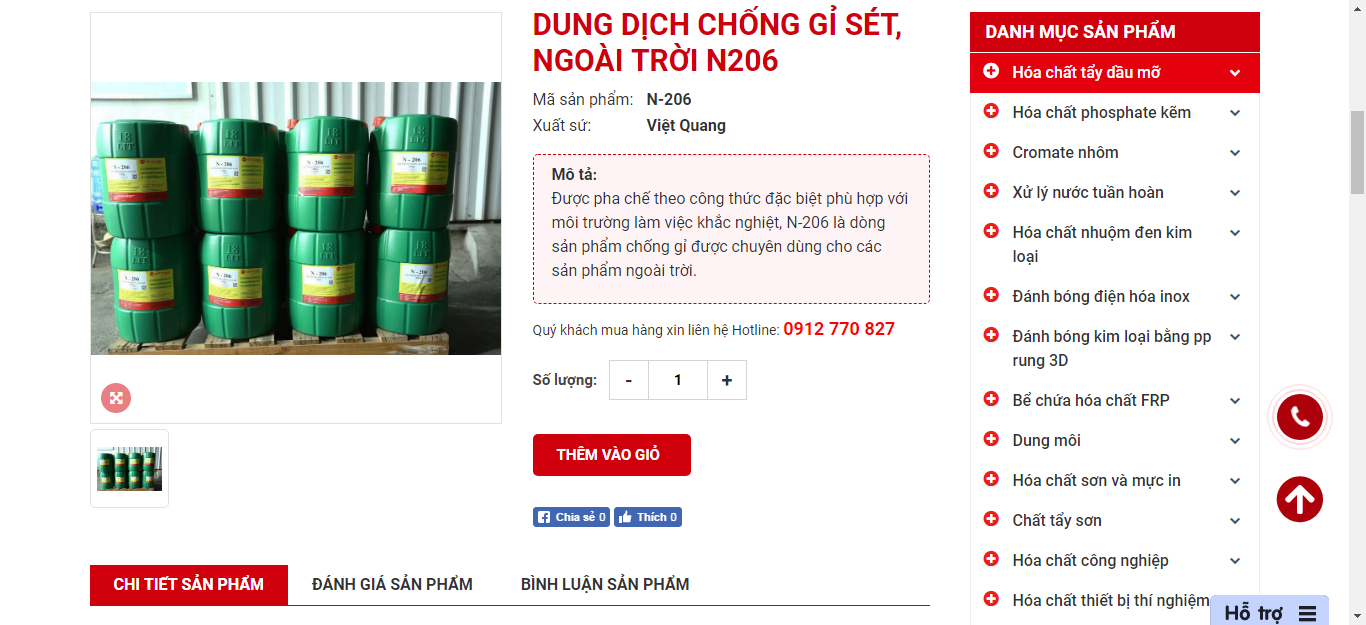The image size is (1366, 625).
Task: Click the red back-to-top arrow icon
Action: pos(1300,499)
